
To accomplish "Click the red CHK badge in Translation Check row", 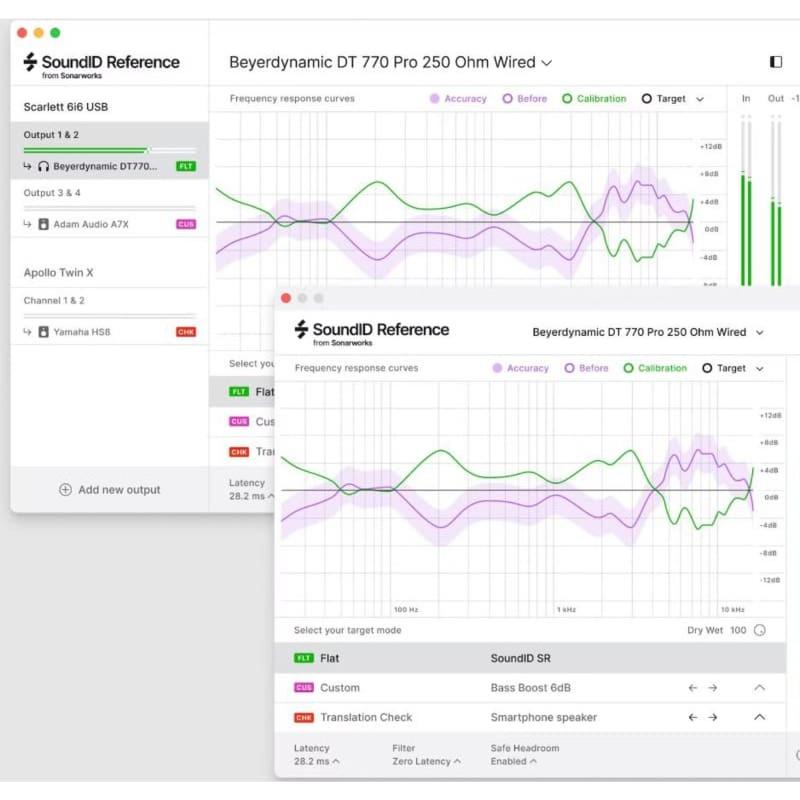I will point(304,717).
